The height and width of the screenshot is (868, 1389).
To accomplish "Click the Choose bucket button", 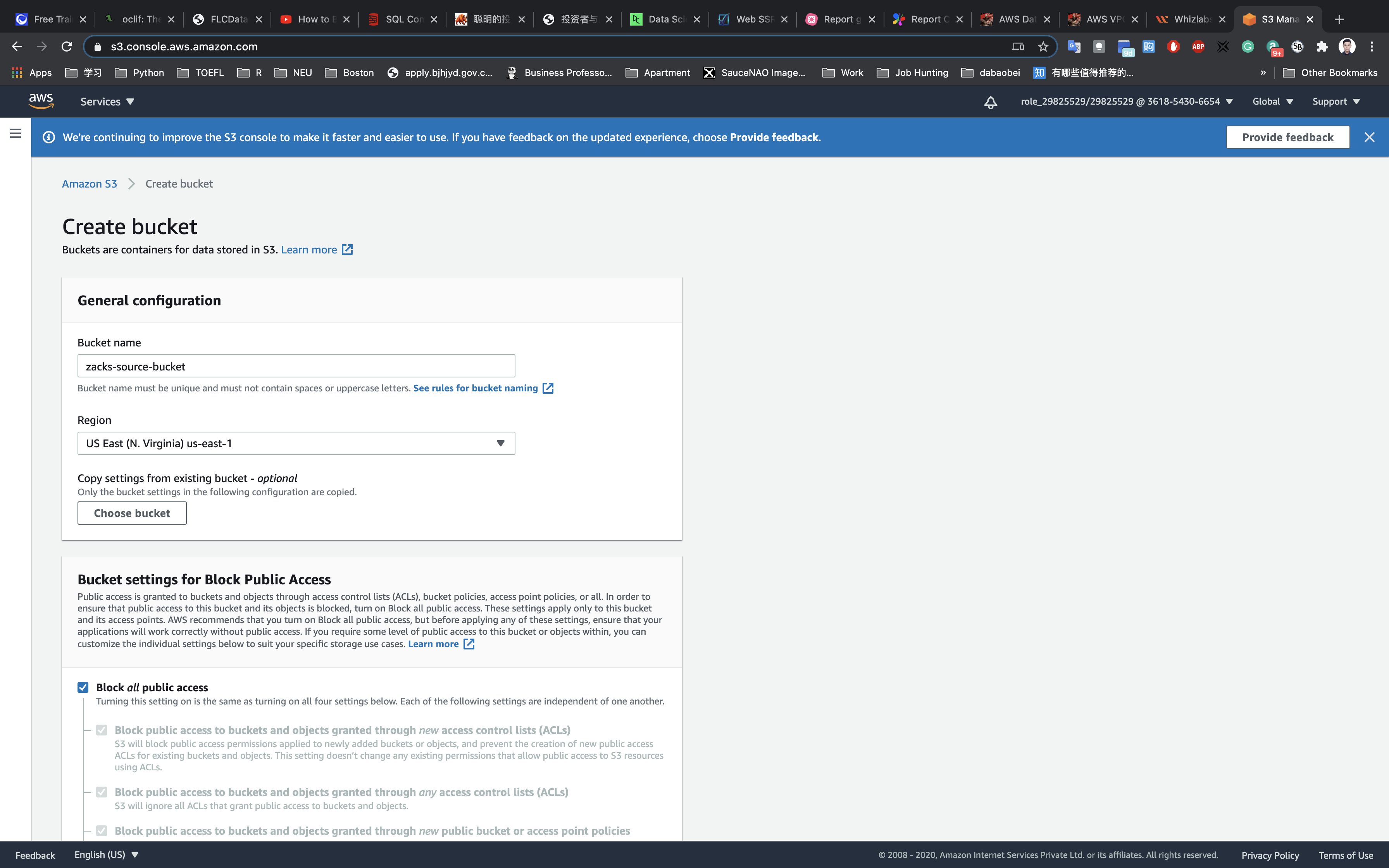I will (132, 513).
